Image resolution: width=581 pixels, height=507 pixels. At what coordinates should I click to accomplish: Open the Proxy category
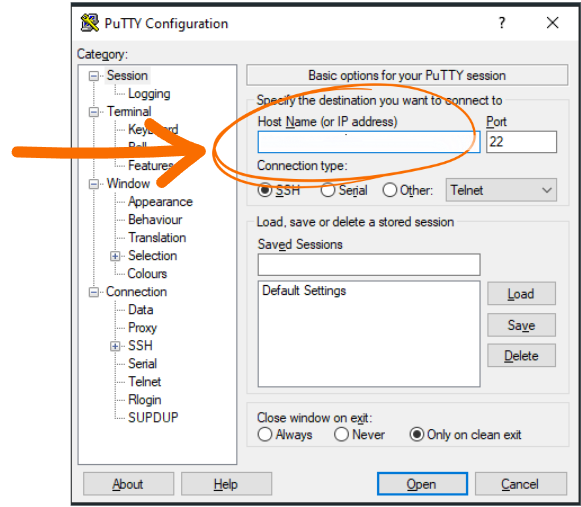142,328
